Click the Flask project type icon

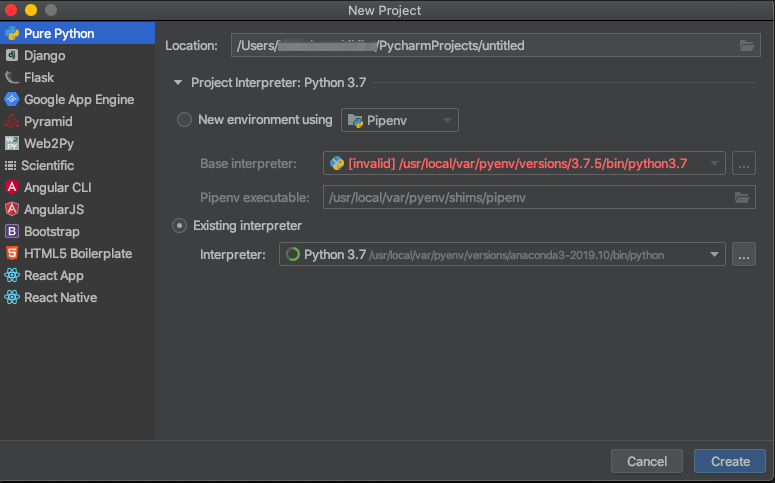(x=12, y=78)
